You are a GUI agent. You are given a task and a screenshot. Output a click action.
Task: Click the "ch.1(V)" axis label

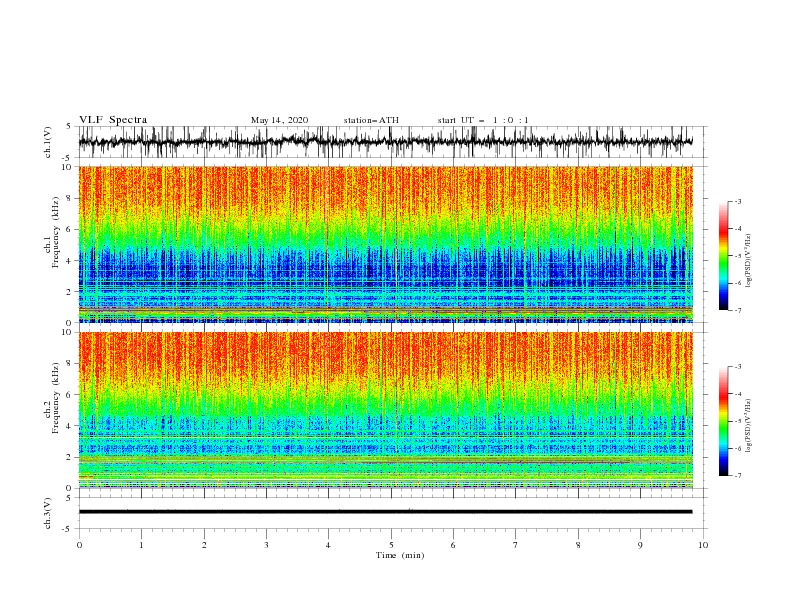click(48, 142)
